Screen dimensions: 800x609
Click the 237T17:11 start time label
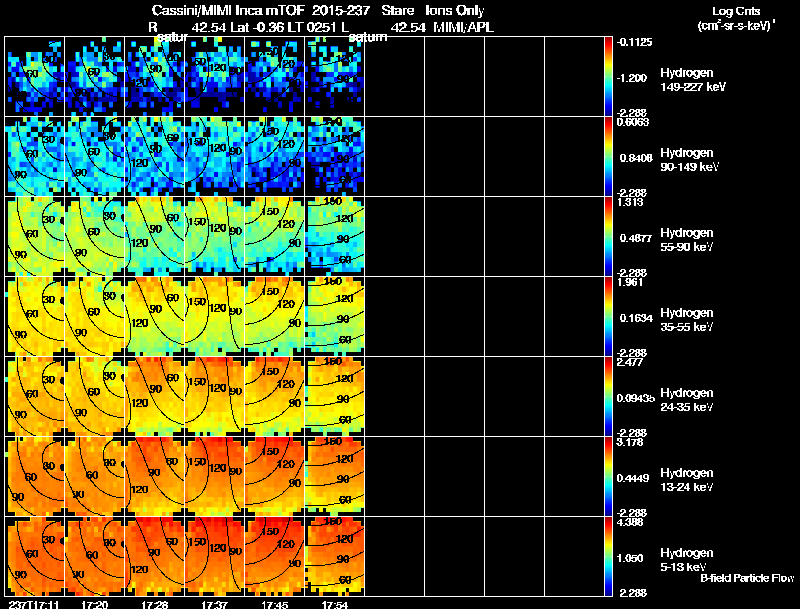[32, 604]
